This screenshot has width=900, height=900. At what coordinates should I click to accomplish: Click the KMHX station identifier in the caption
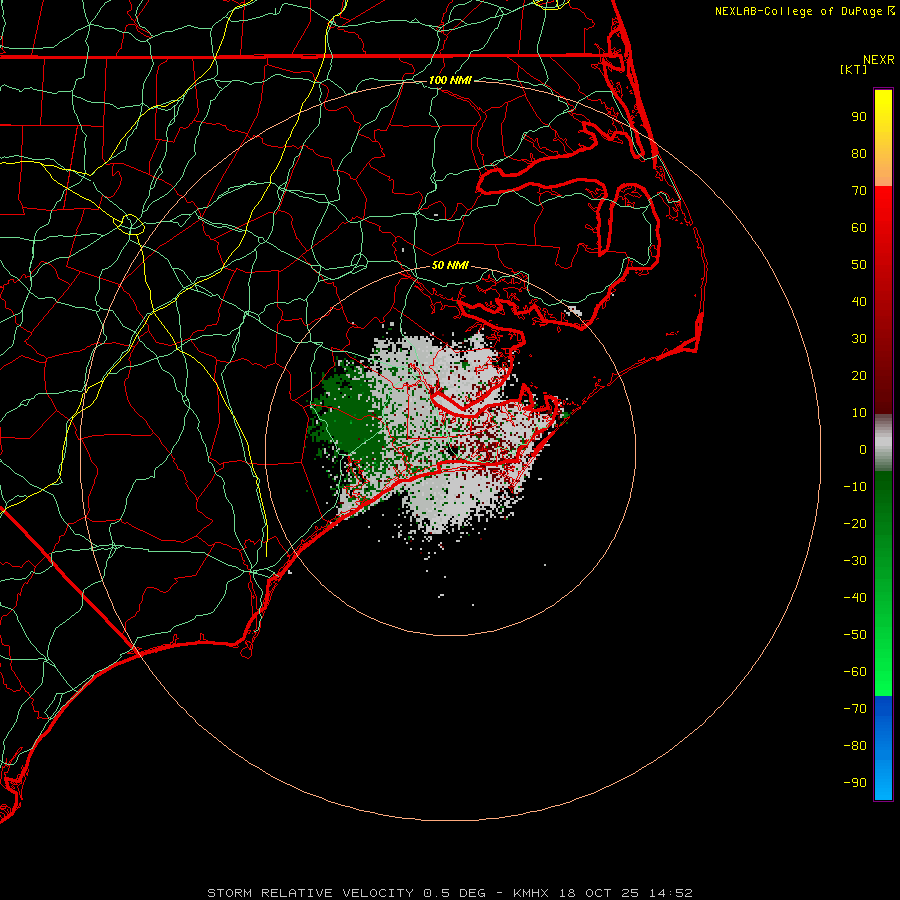click(x=531, y=893)
